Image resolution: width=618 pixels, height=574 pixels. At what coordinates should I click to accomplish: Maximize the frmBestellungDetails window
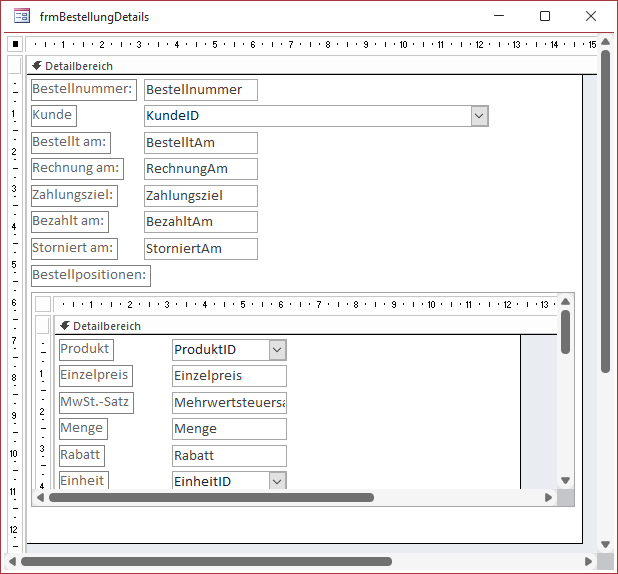[545, 17]
